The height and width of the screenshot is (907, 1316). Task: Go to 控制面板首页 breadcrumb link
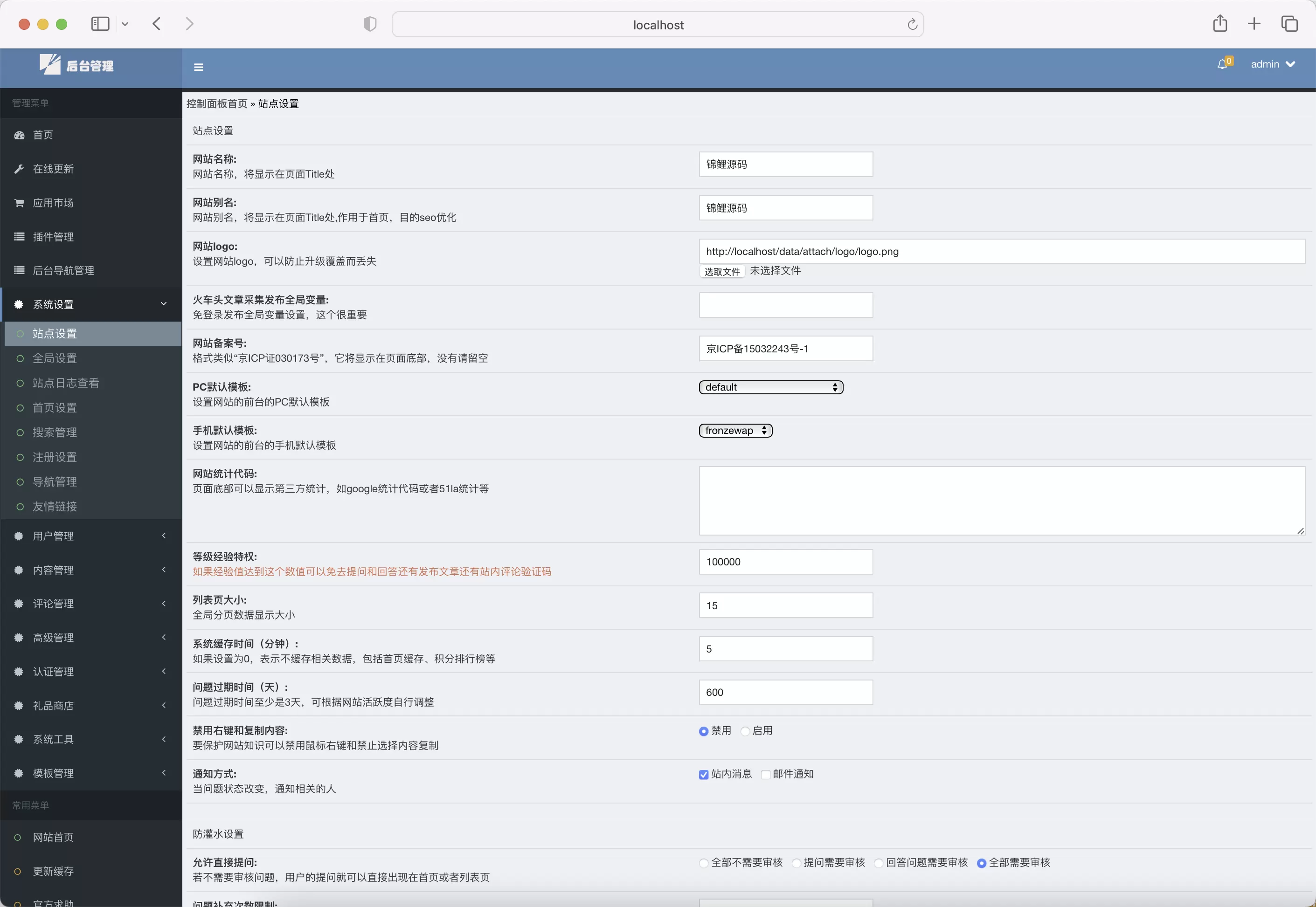(217, 103)
